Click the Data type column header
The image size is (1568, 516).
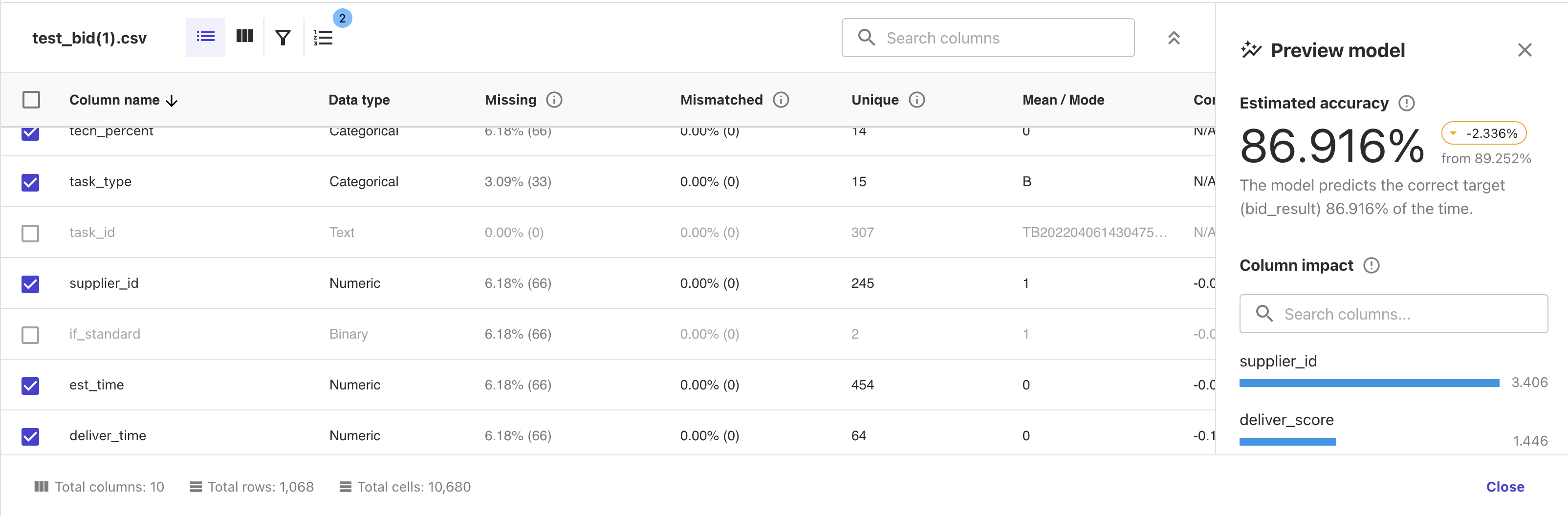point(359,100)
